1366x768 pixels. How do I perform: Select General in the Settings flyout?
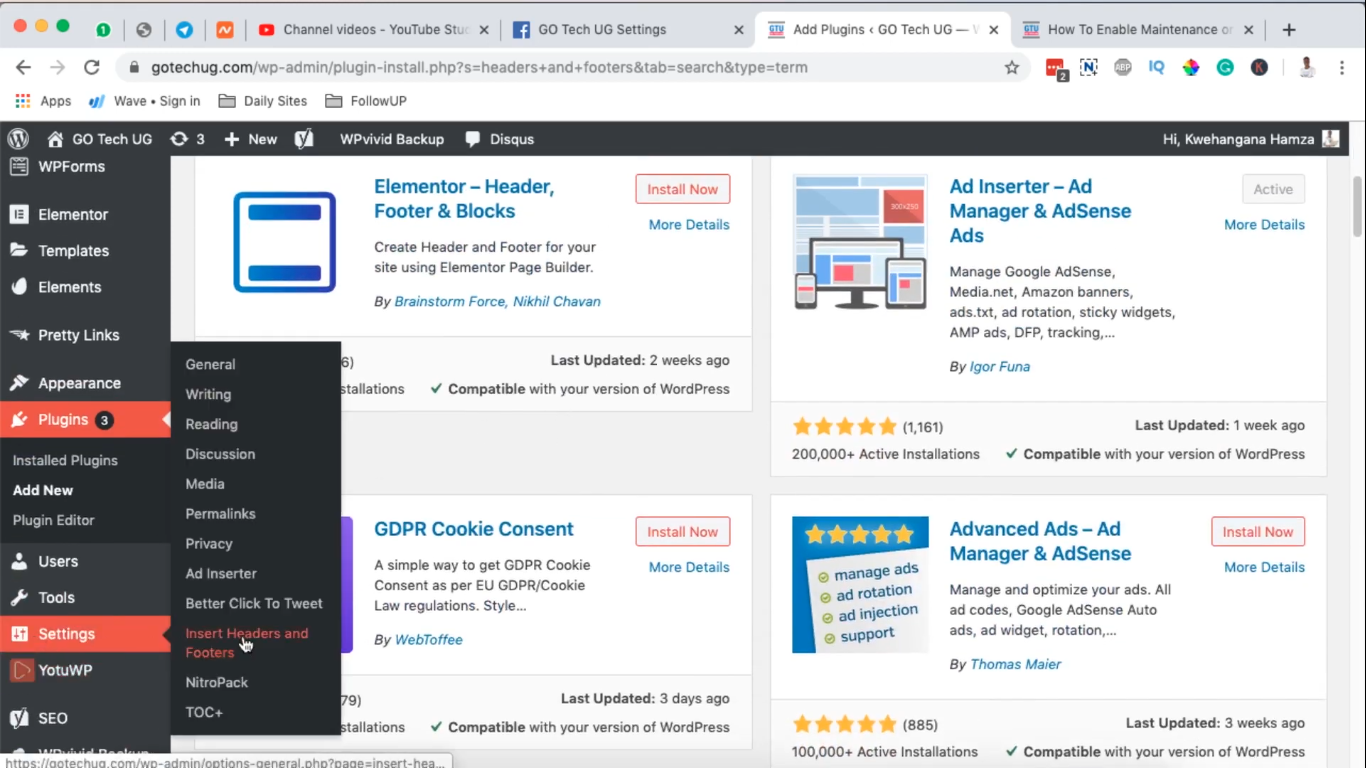[210, 365]
